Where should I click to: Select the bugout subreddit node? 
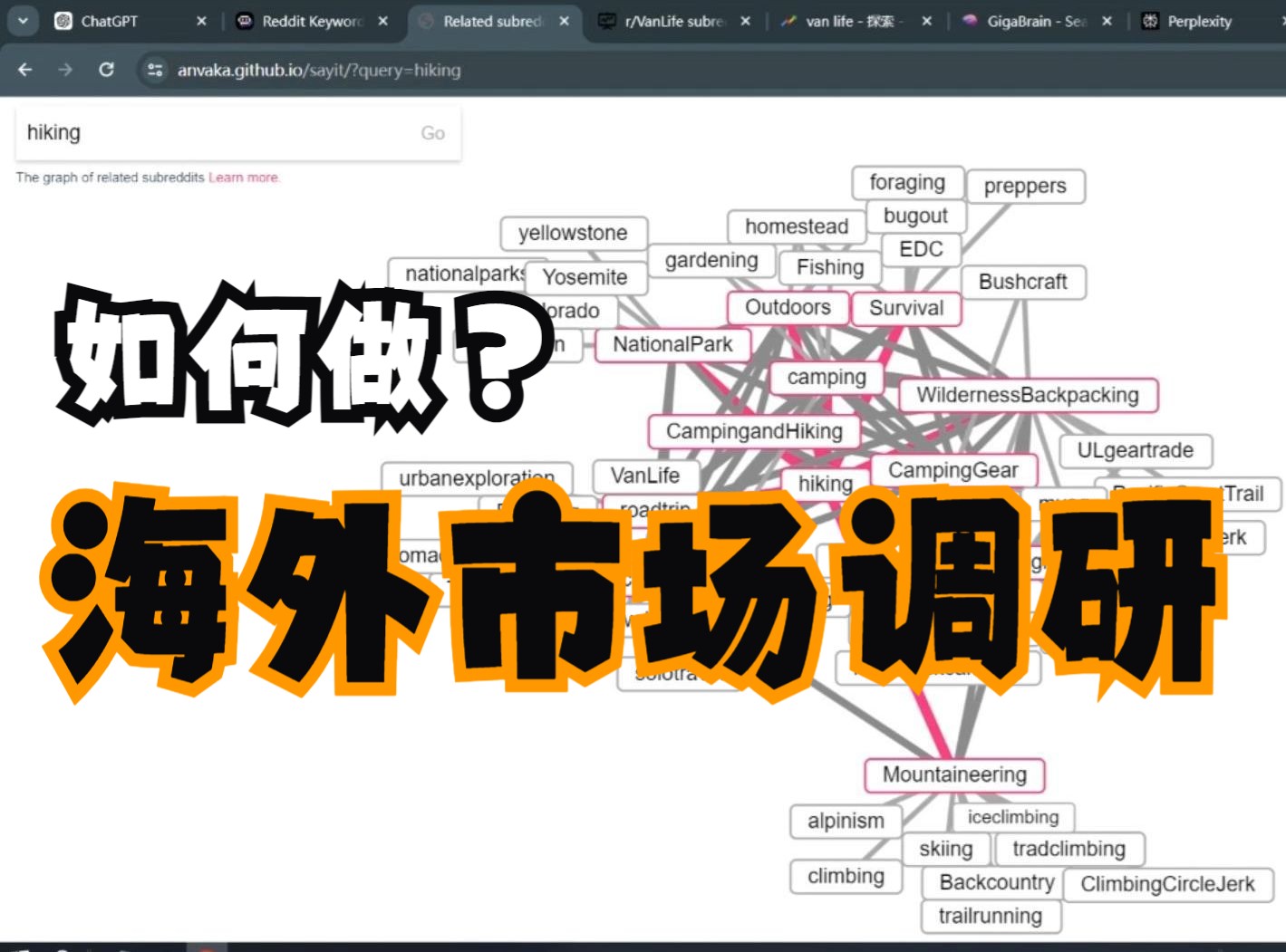[915, 216]
